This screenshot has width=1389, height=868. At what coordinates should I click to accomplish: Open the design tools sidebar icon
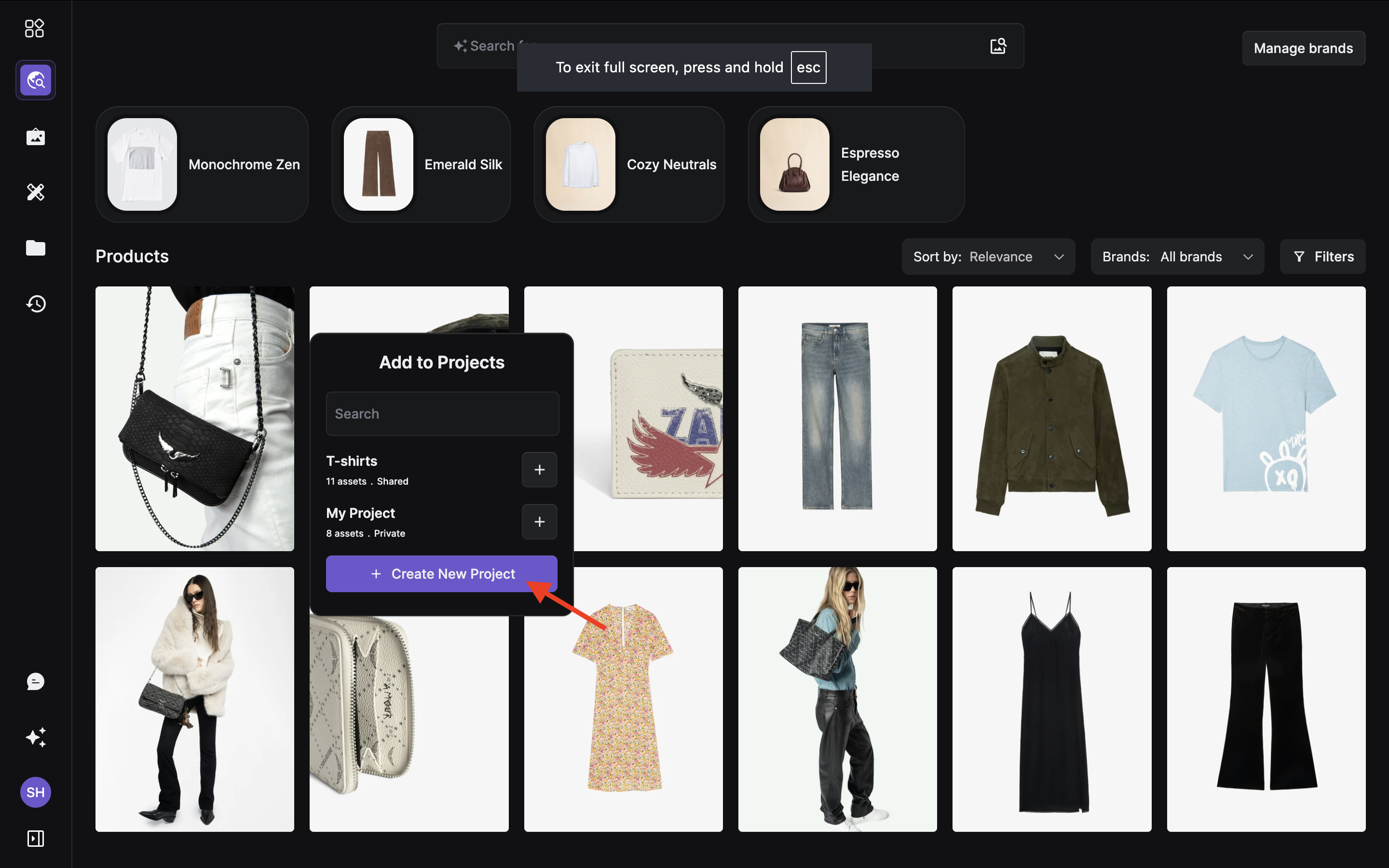pyautogui.click(x=36, y=192)
